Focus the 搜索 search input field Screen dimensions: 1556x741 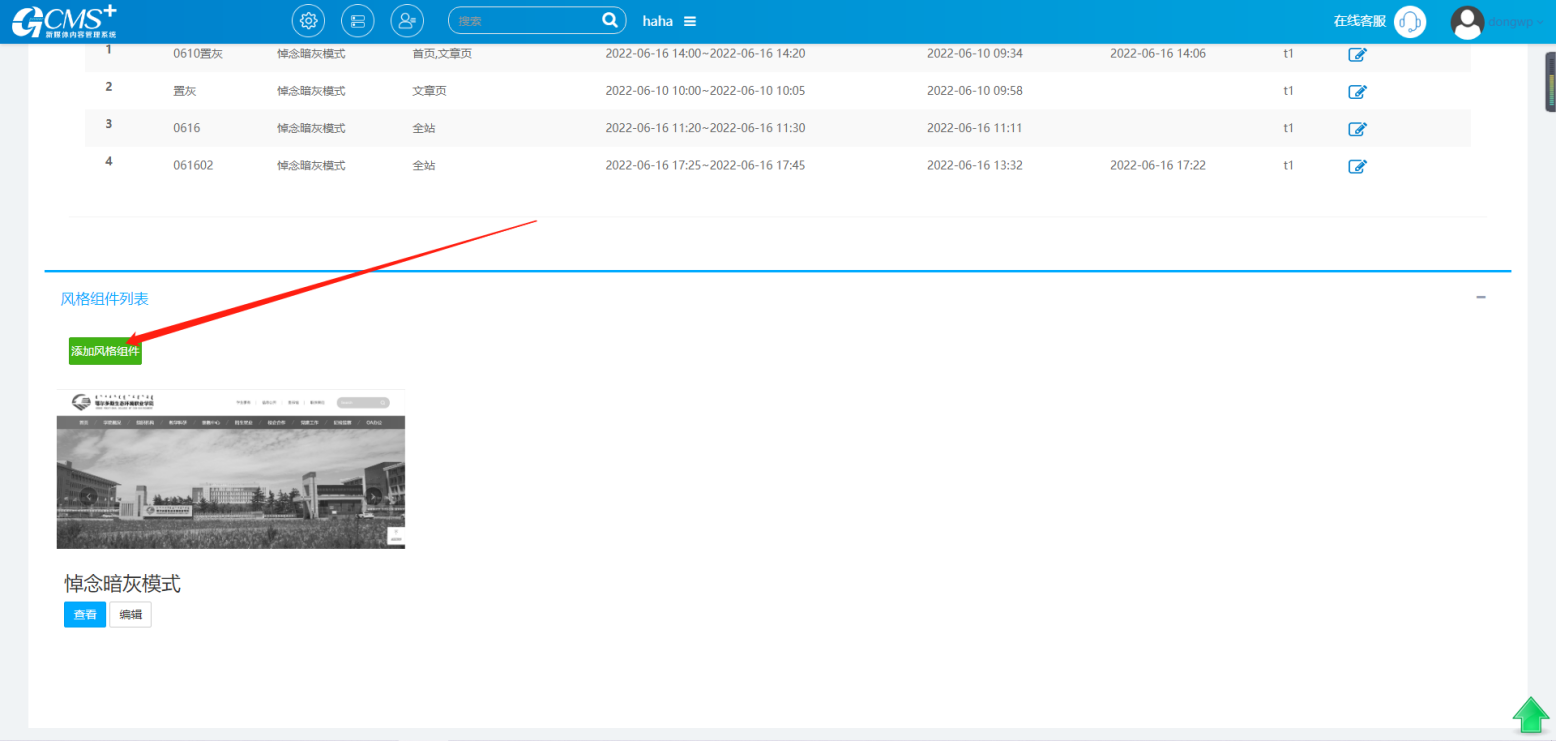point(525,21)
